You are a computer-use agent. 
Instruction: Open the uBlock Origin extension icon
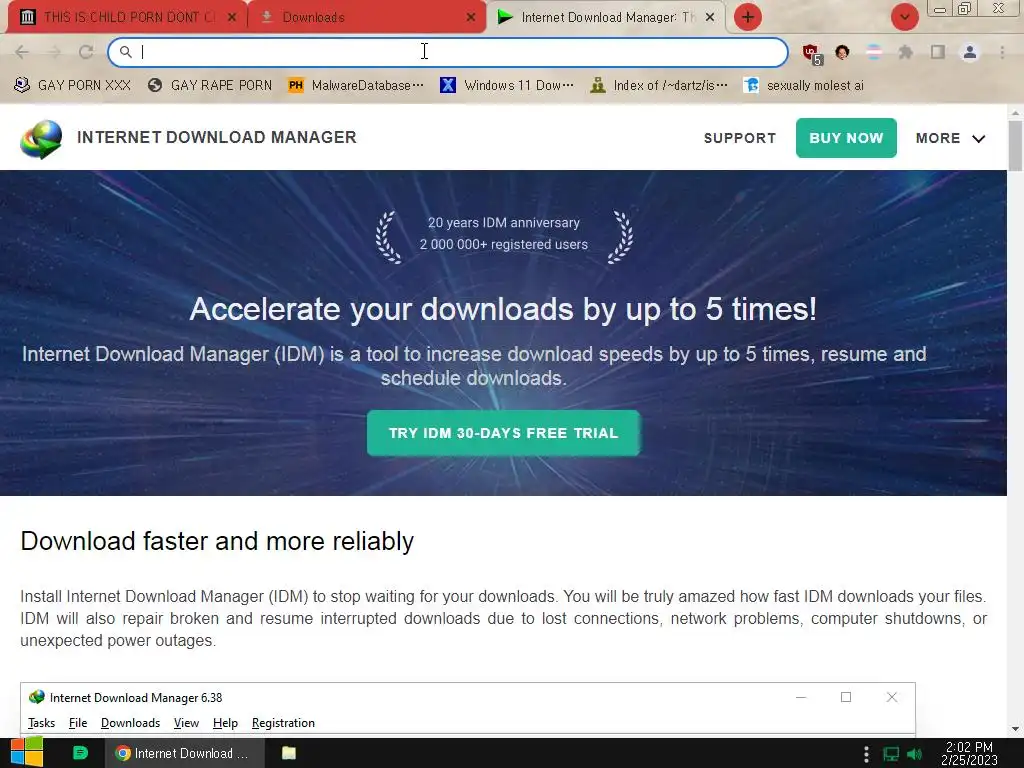click(812, 53)
